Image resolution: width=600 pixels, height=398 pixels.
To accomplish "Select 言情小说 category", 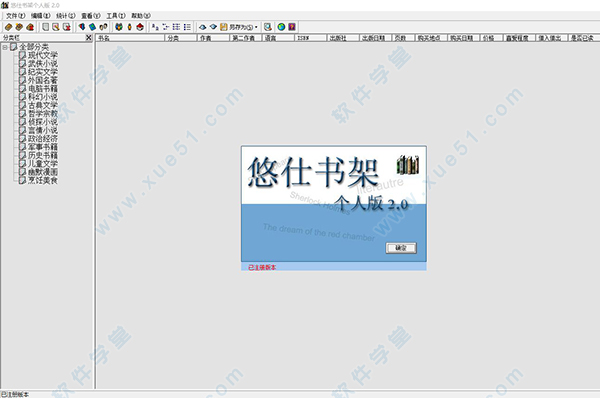I will pyautogui.click(x=42, y=130).
